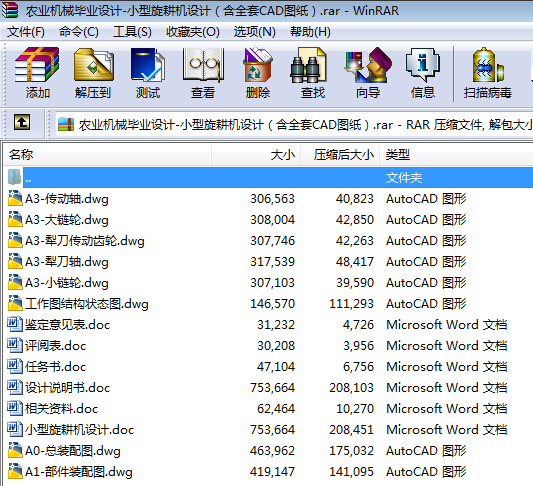
Task: Open the File (文件) menu
Action: [26, 32]
